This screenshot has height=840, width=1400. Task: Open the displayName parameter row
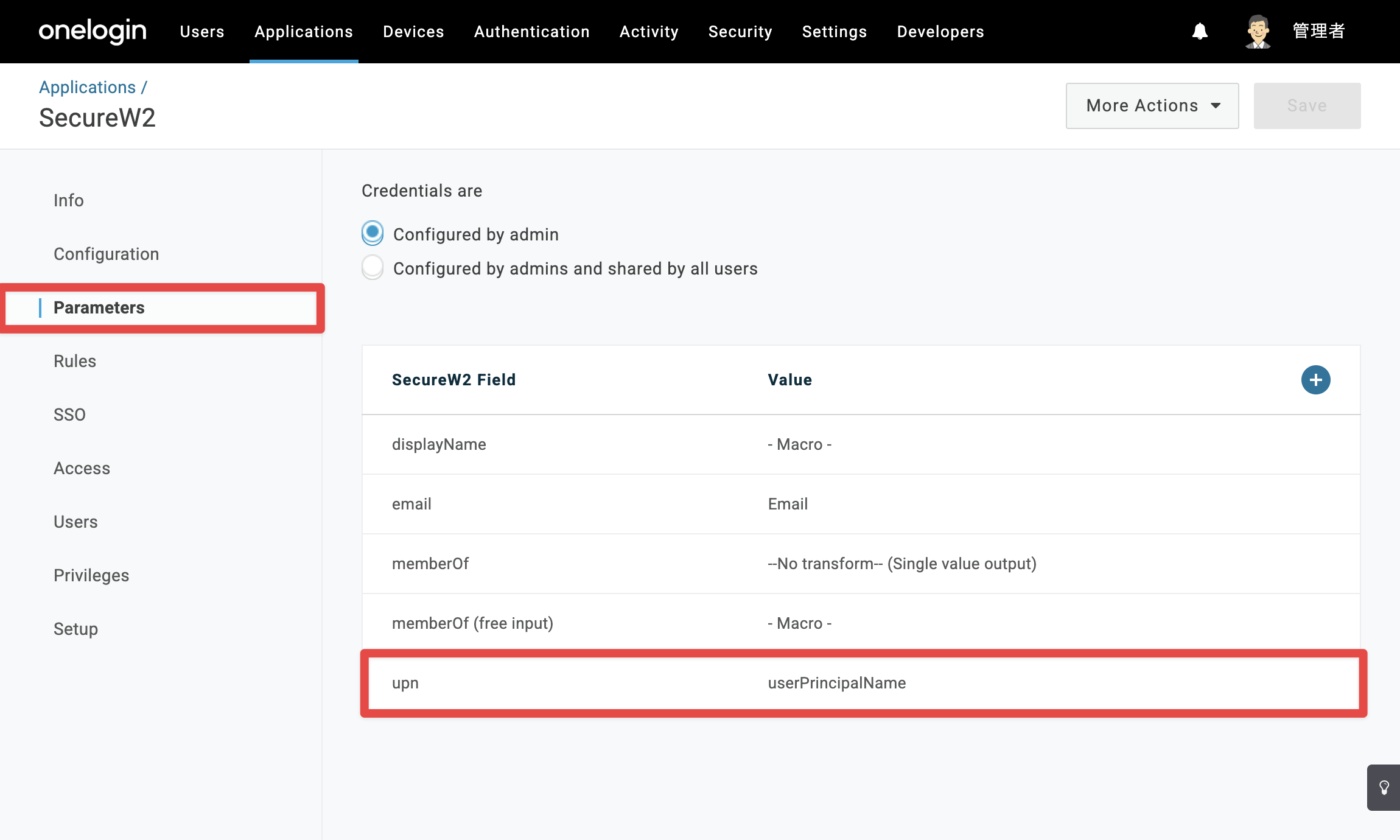861,444
